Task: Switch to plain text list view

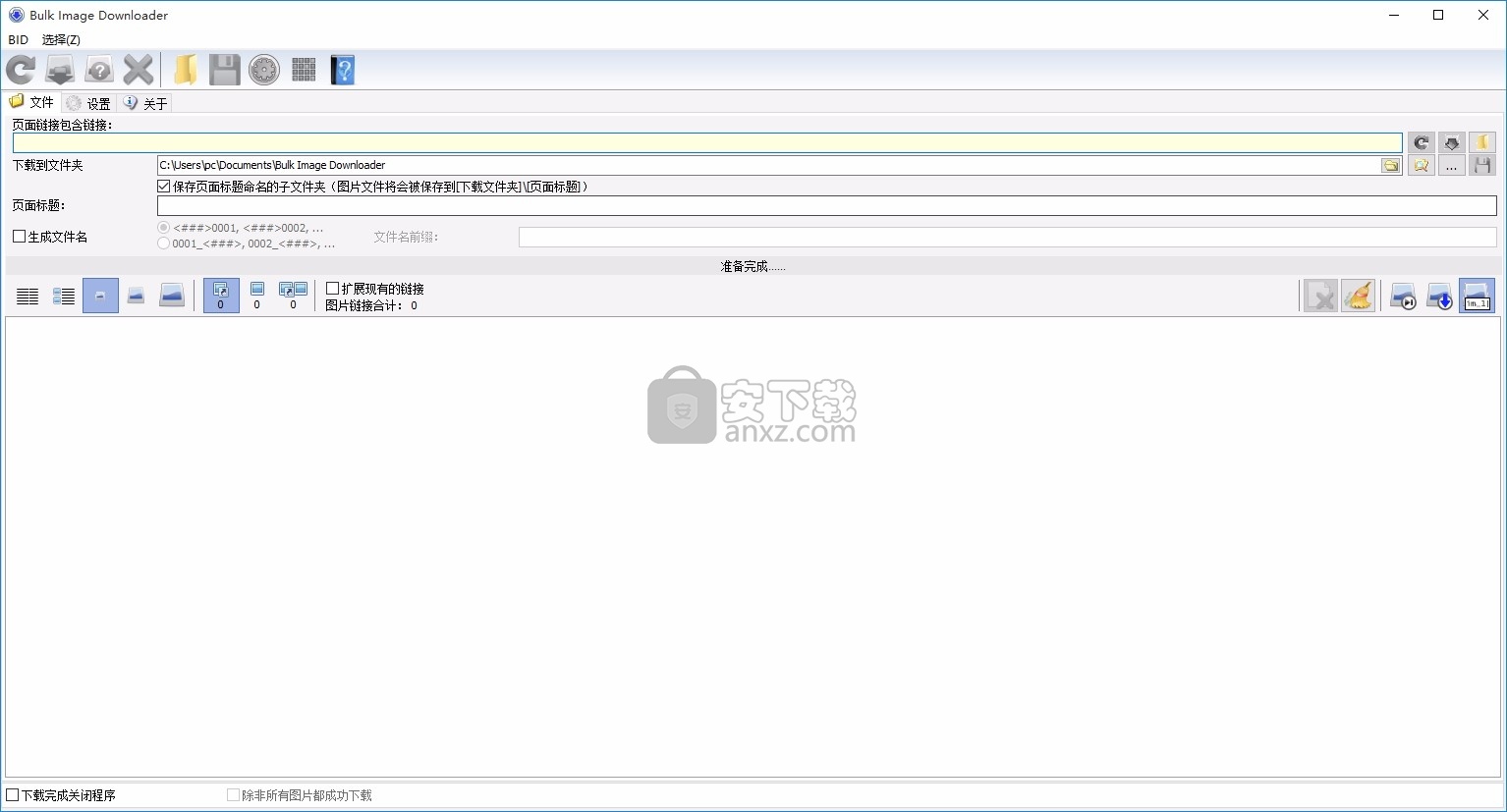Action: (28, 296)
